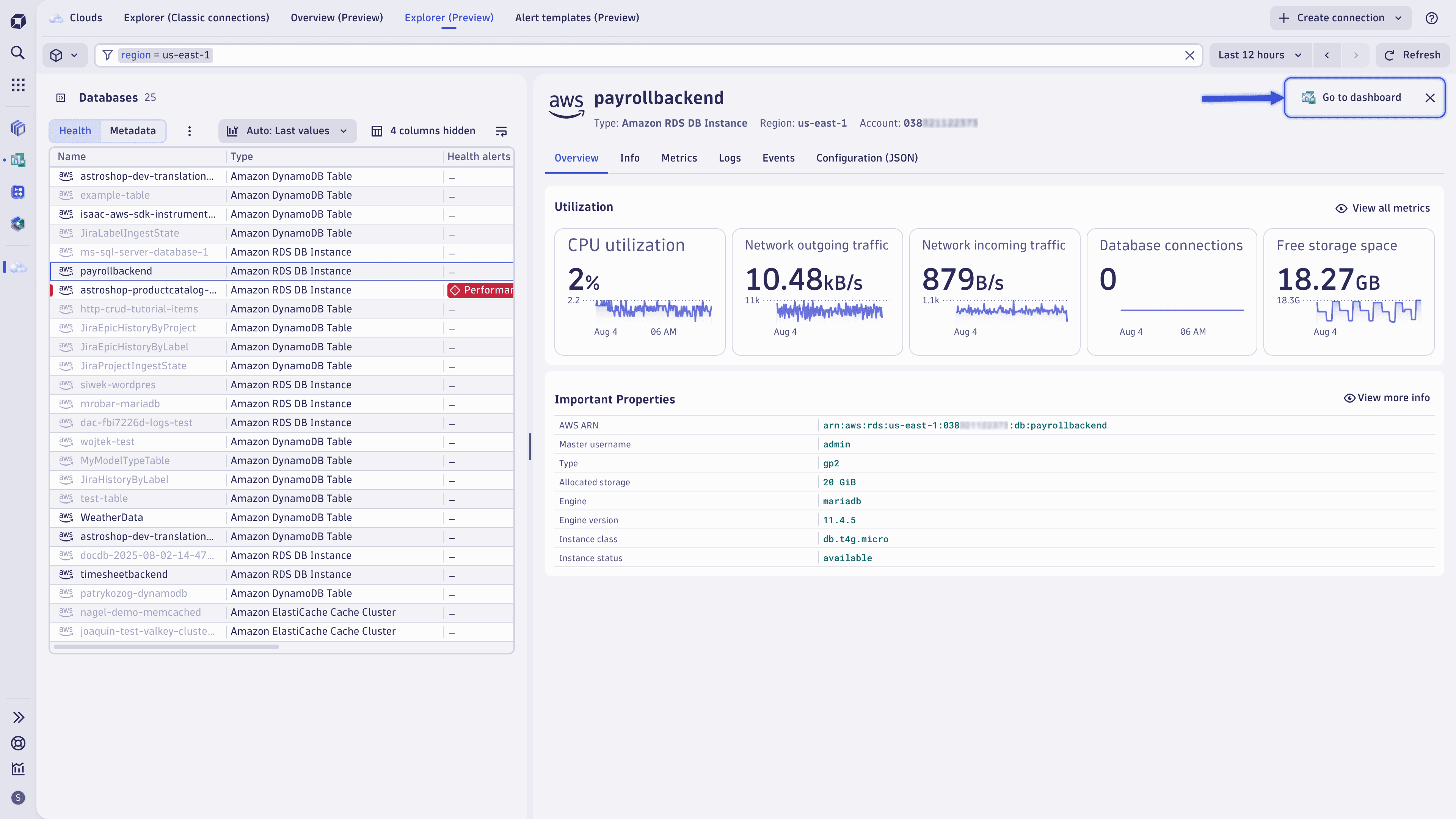Switch to the Health toggle view
Viewport: 1456px width, 819px height.
[x=75, y=131]
